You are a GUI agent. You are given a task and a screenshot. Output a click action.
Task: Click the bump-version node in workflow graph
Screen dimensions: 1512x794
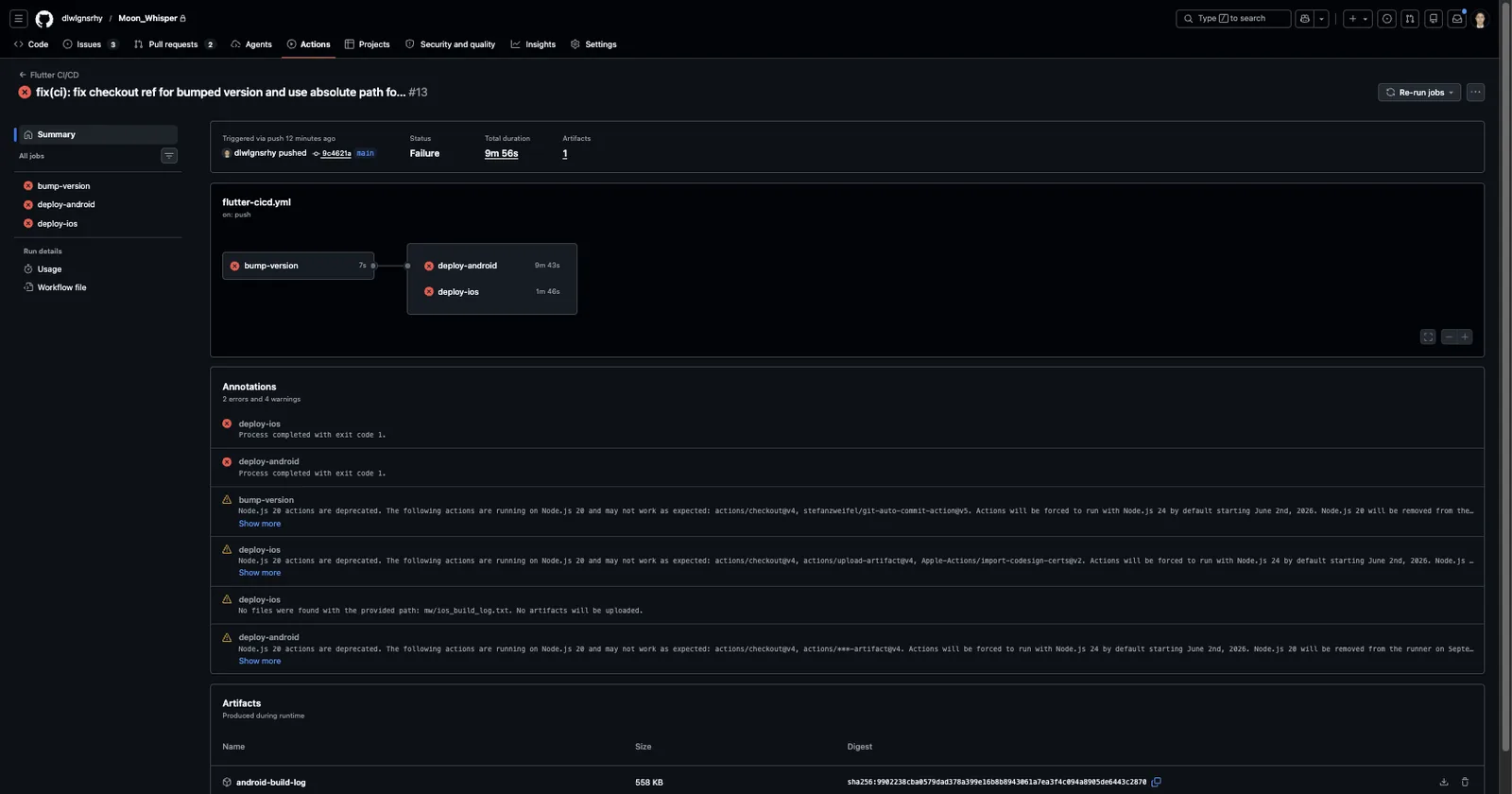click(299, 266)
